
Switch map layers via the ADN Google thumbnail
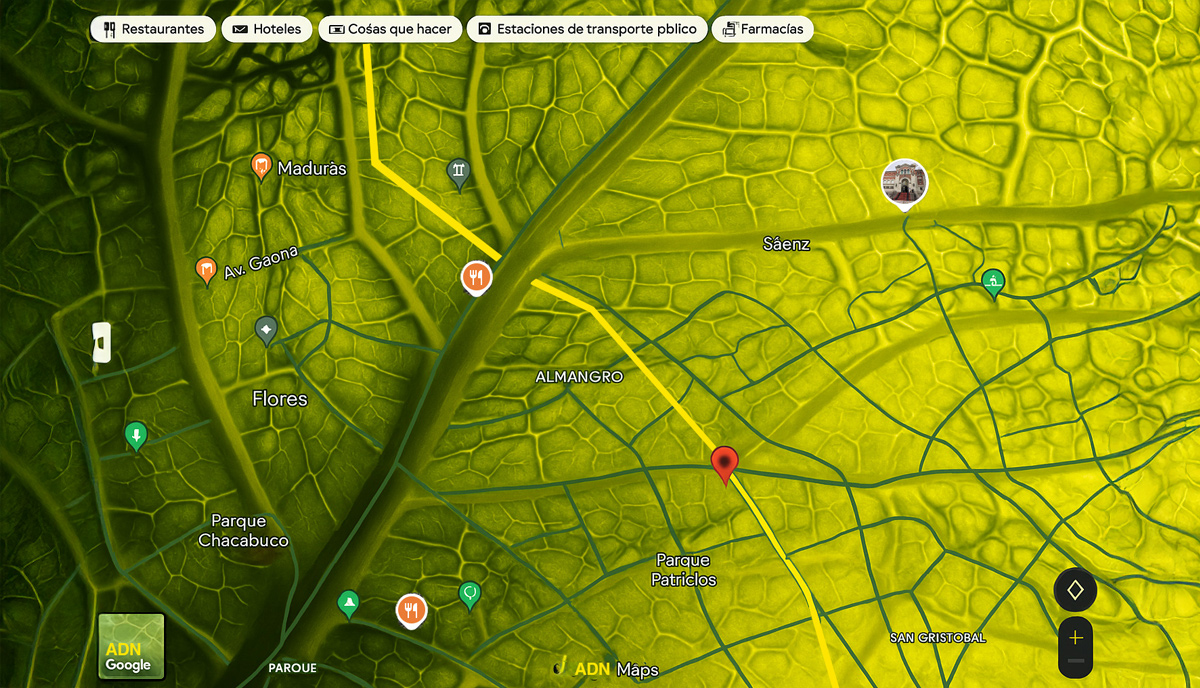point(130,646)
